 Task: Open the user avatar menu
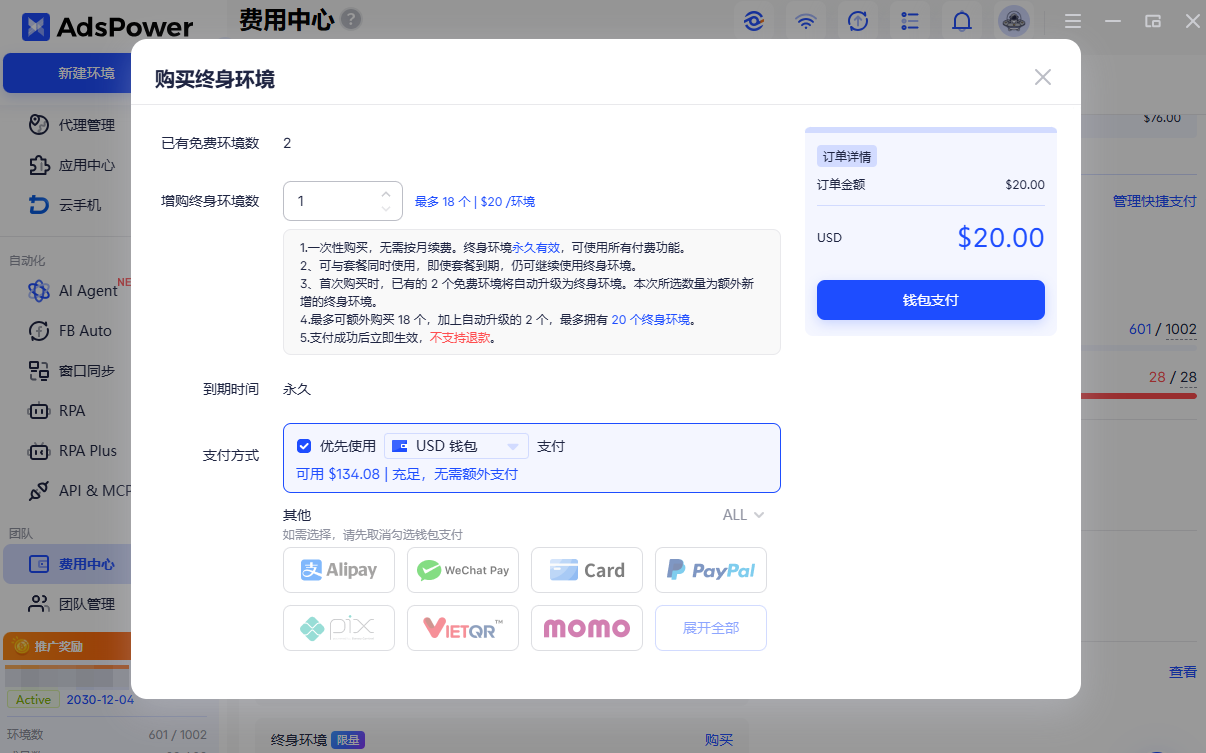click(1014, 21)
